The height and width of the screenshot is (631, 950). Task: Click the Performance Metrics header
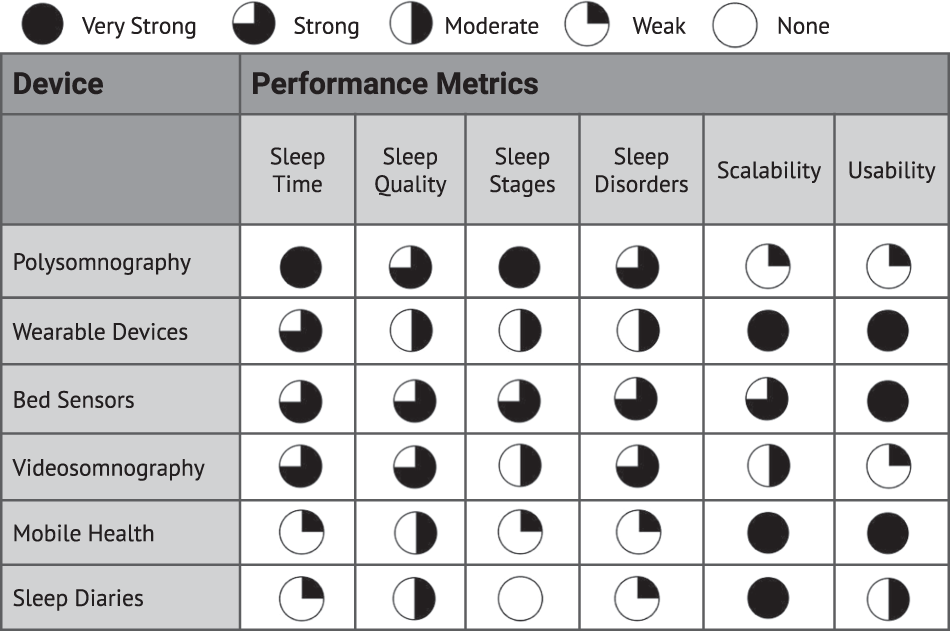pos(395,84)
